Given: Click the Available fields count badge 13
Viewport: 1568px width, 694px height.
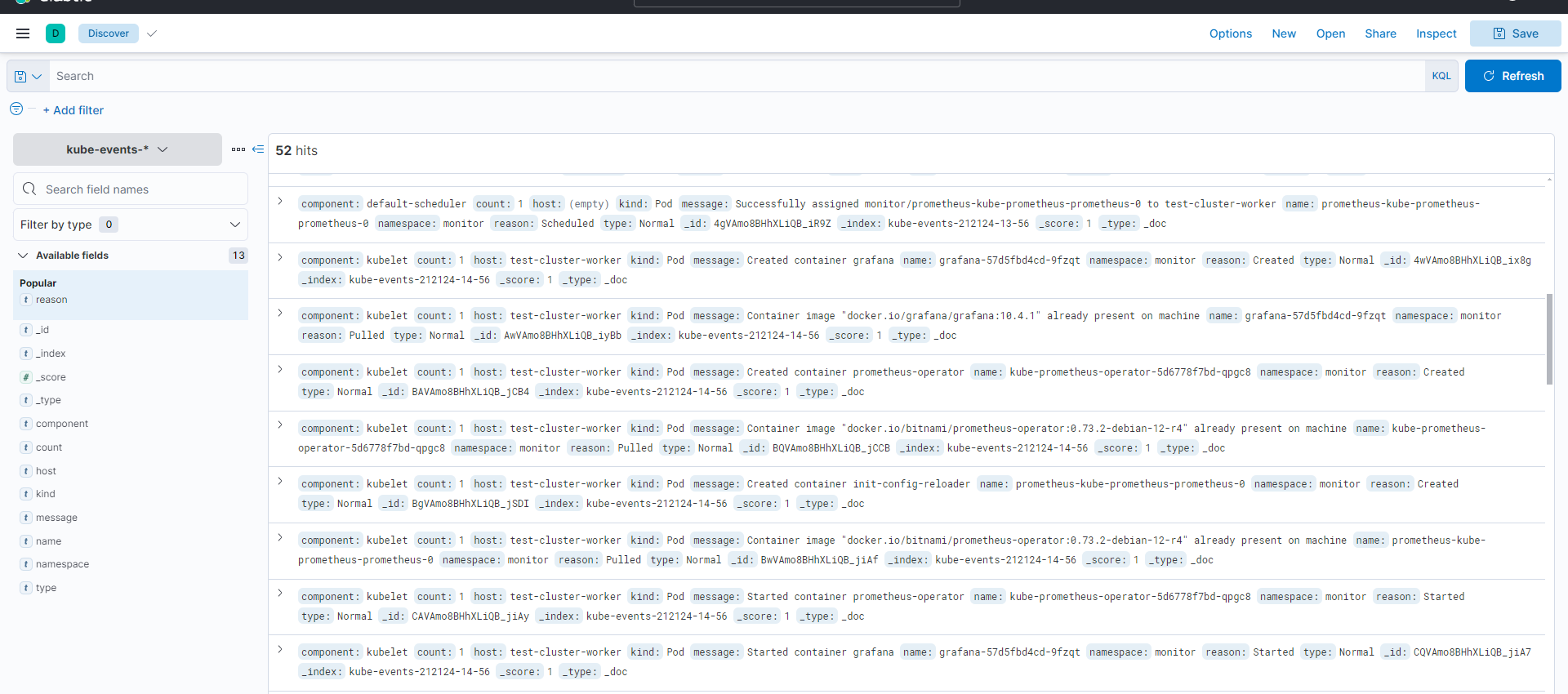Looking at the screenshot, I should 238,256.
